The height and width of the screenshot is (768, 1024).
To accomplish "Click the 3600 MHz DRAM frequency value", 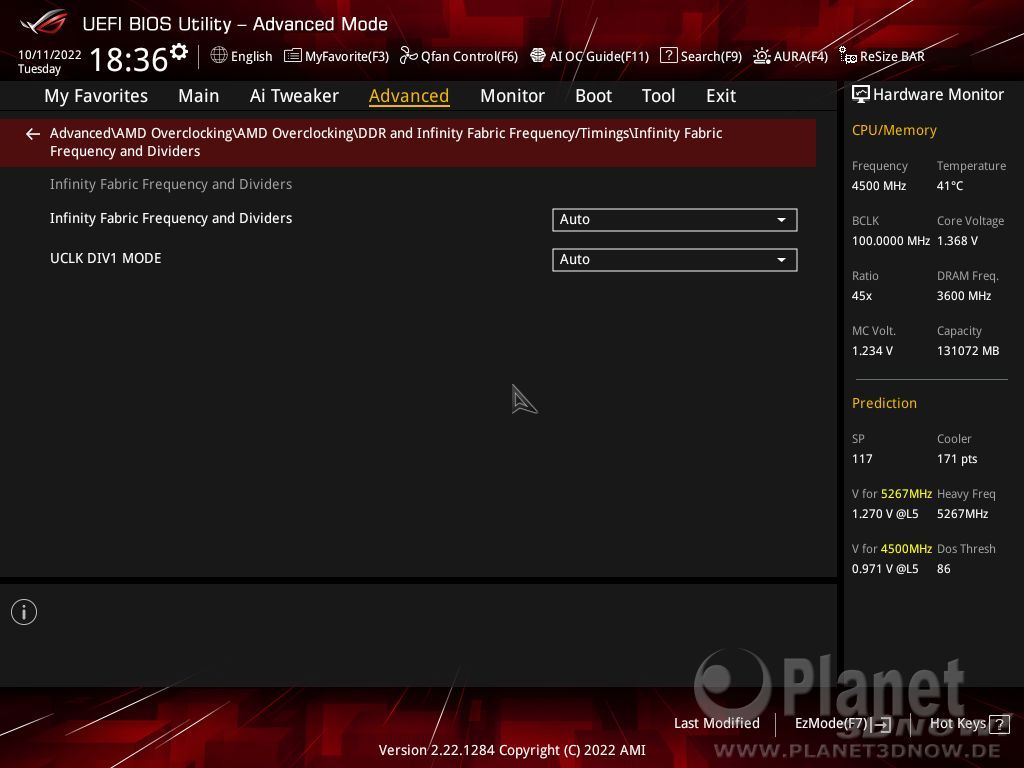I will coord(964,296).
